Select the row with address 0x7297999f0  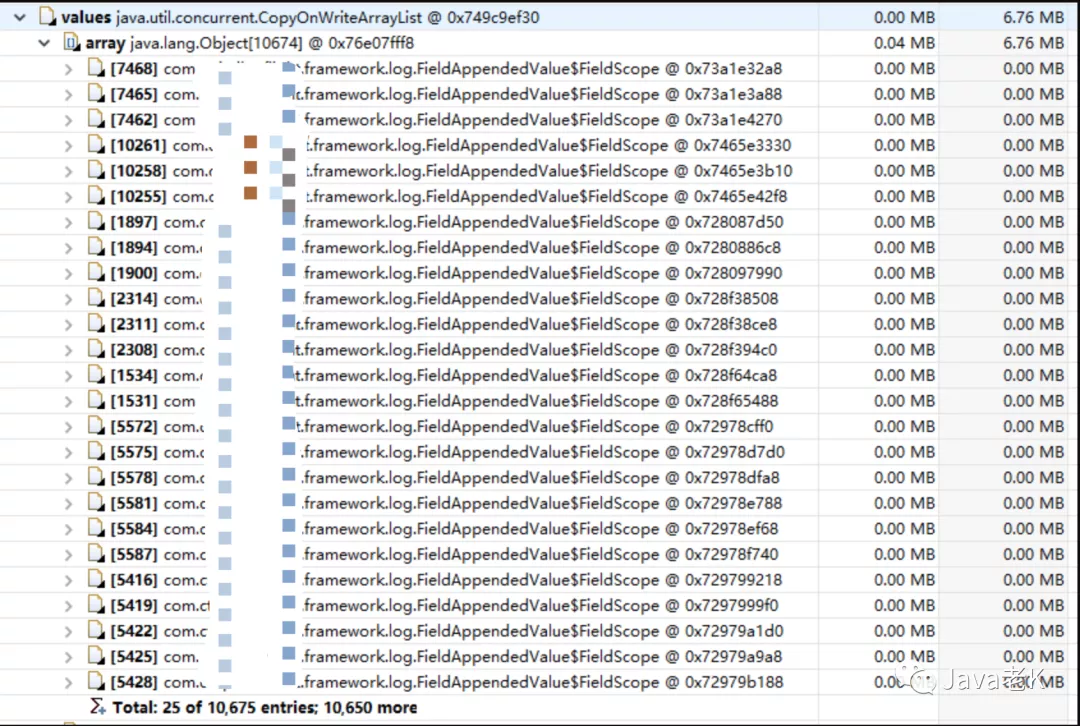(x=540, y=605)
